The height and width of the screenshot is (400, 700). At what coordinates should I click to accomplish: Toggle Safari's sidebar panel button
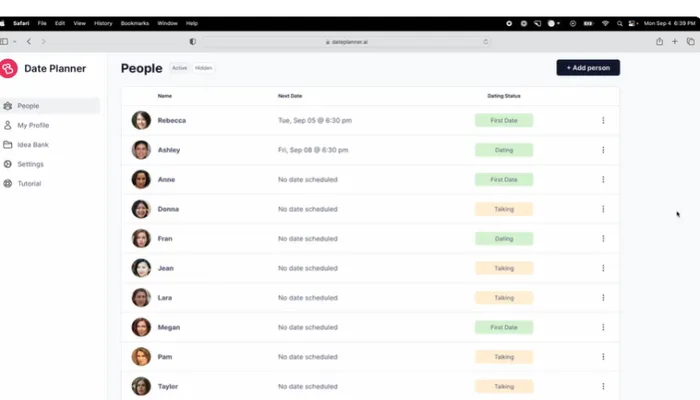pyautogui.click(x=6, y=42)
